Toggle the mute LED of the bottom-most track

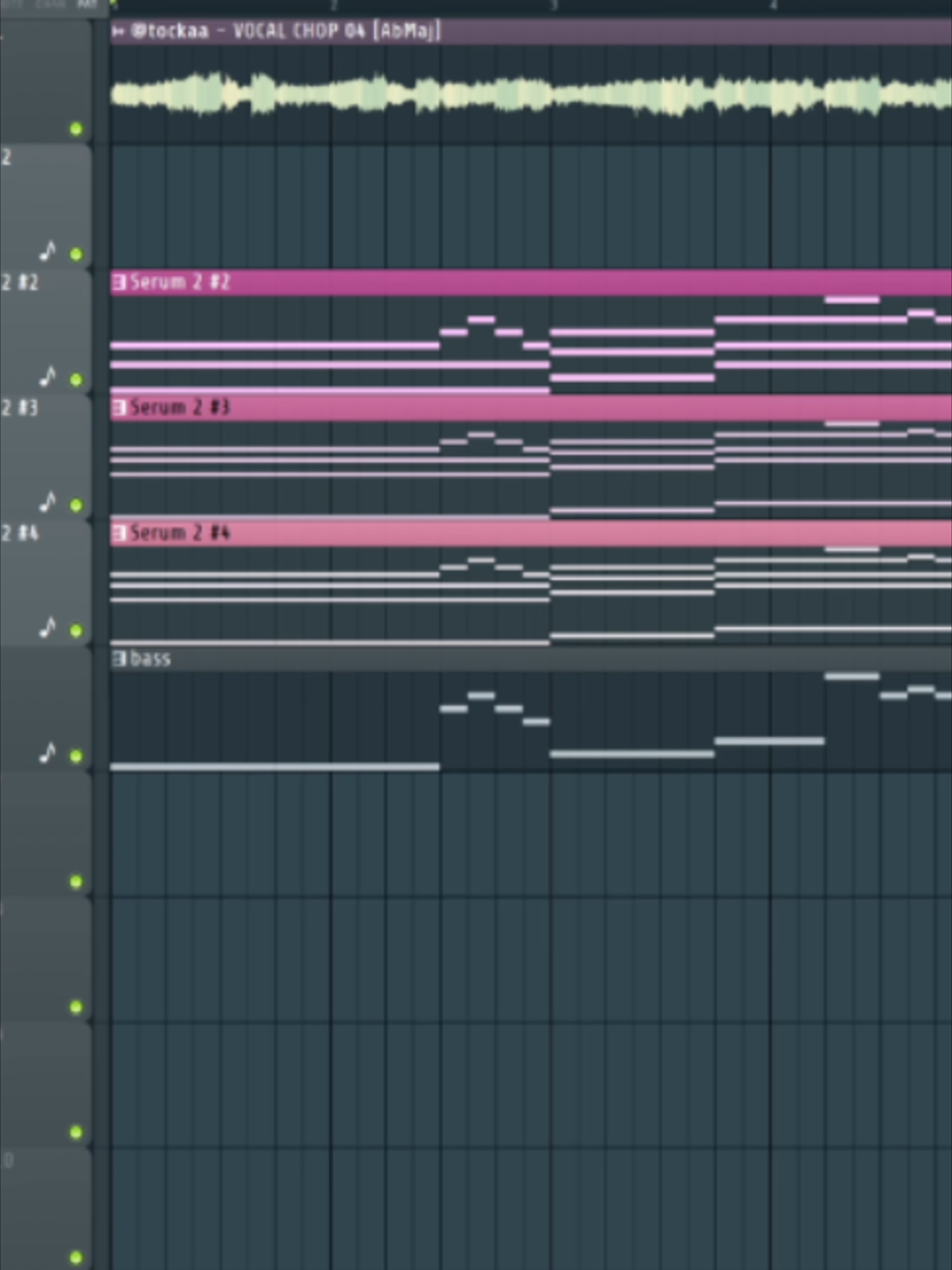[76, 1257]
